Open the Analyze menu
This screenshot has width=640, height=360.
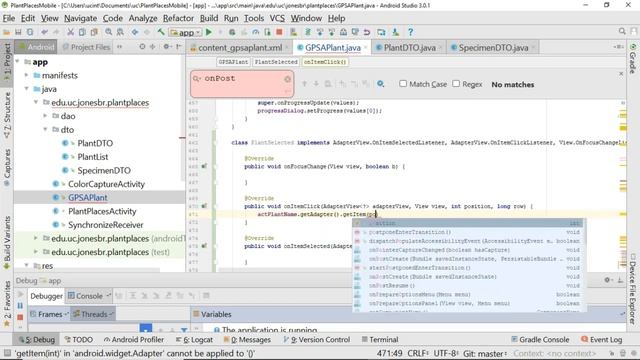pos(143,18)
